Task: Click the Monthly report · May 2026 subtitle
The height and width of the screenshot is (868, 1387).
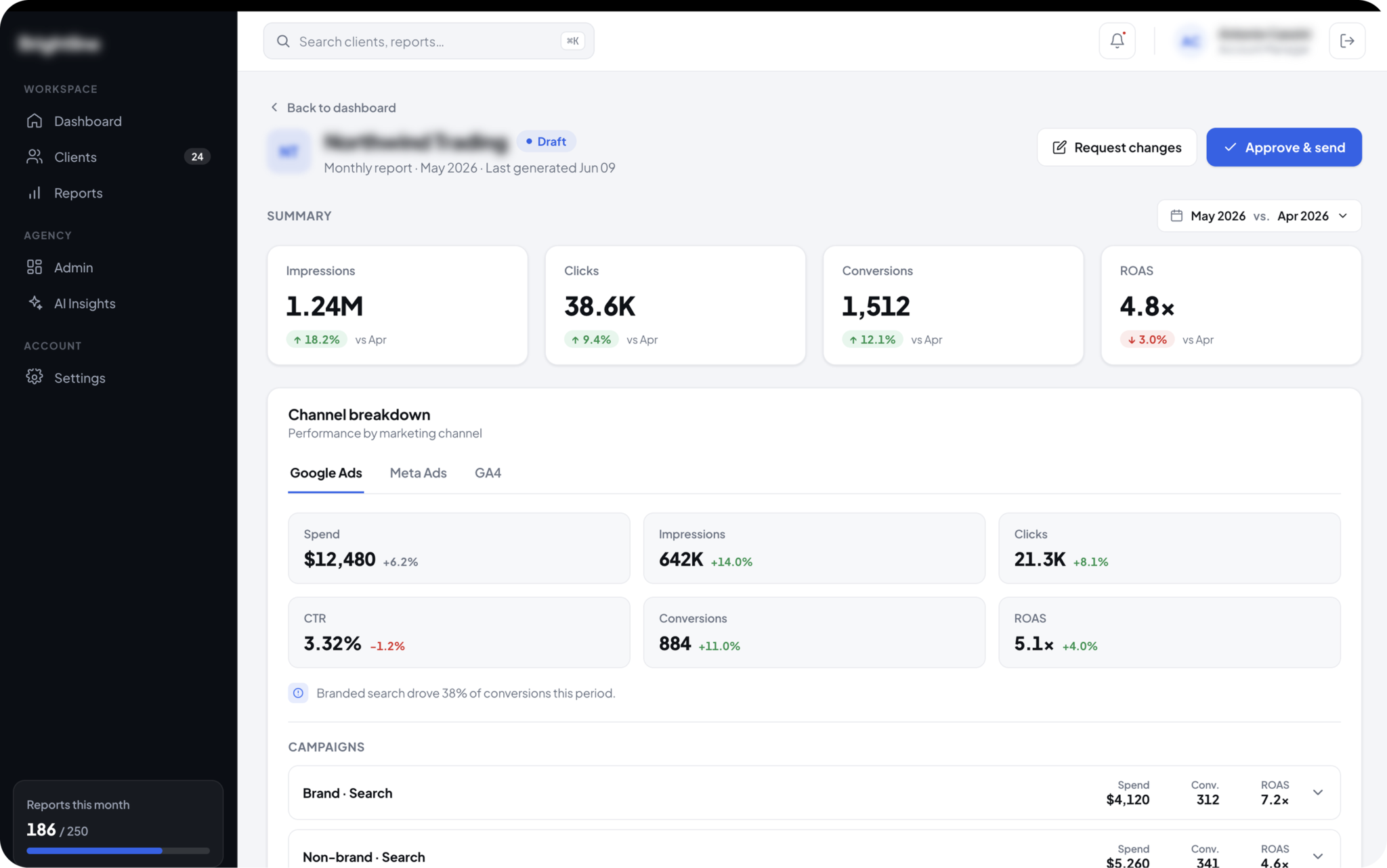Action: [x=469, y=167]
